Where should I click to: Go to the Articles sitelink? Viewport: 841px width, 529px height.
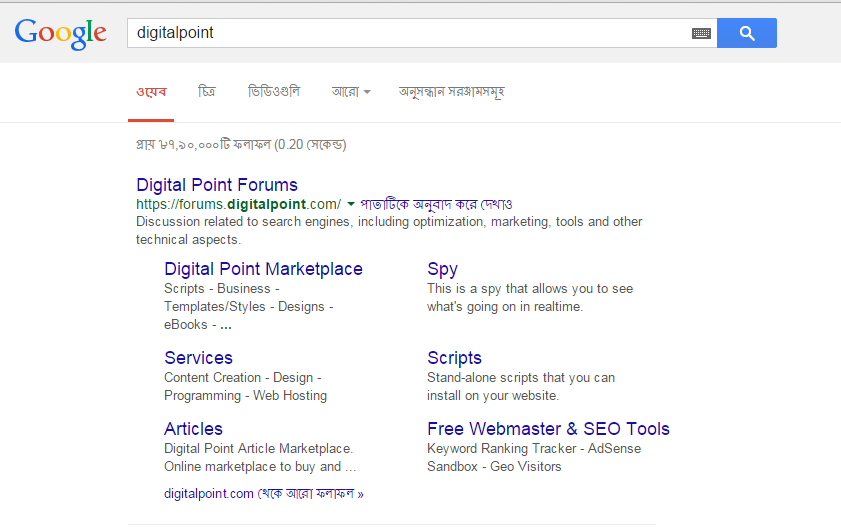(193, 429)
